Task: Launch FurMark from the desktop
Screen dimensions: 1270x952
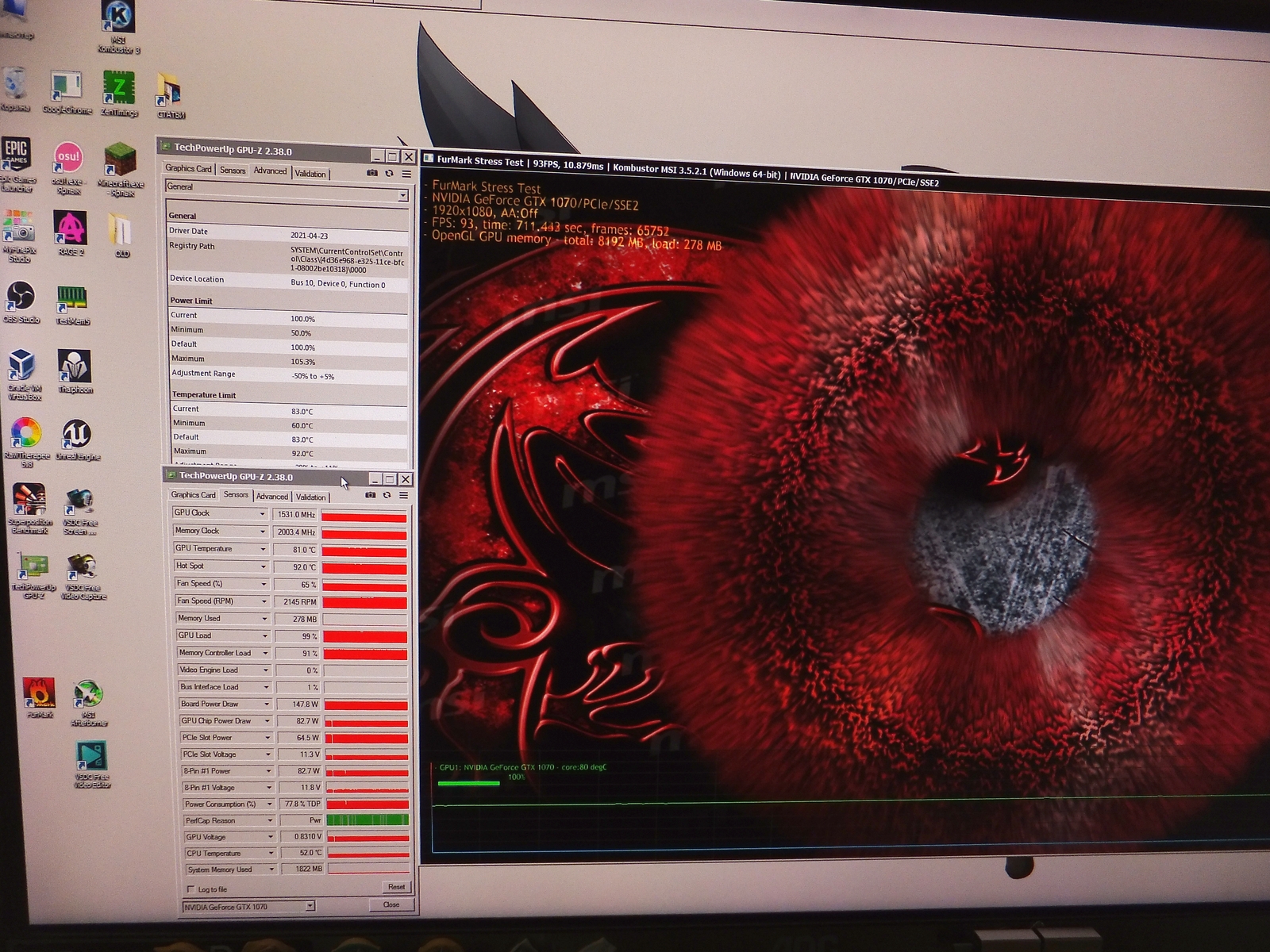Action: [39, 698]
